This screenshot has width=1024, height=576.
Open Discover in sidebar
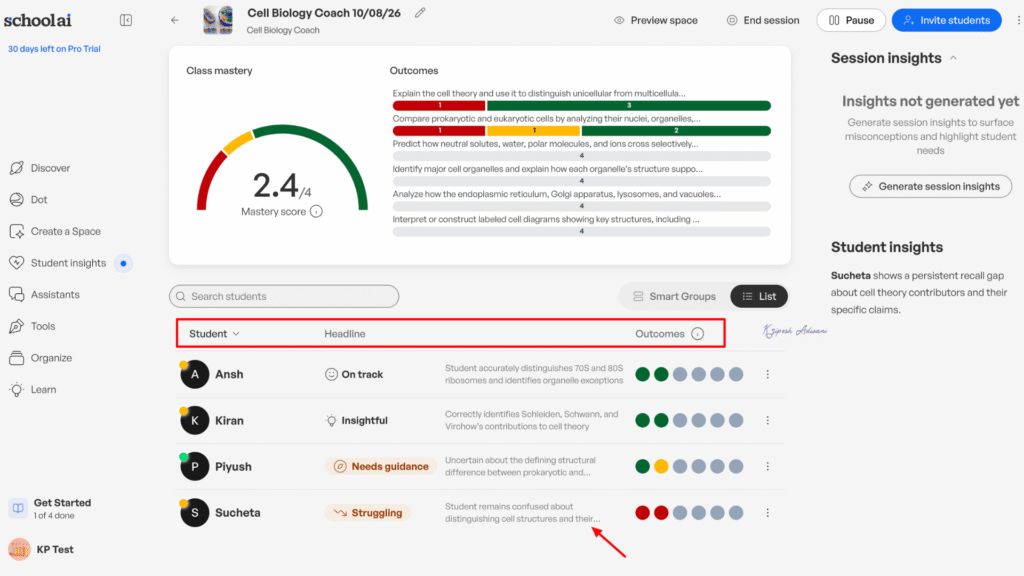pyautogui.click(x=40, y=168)
